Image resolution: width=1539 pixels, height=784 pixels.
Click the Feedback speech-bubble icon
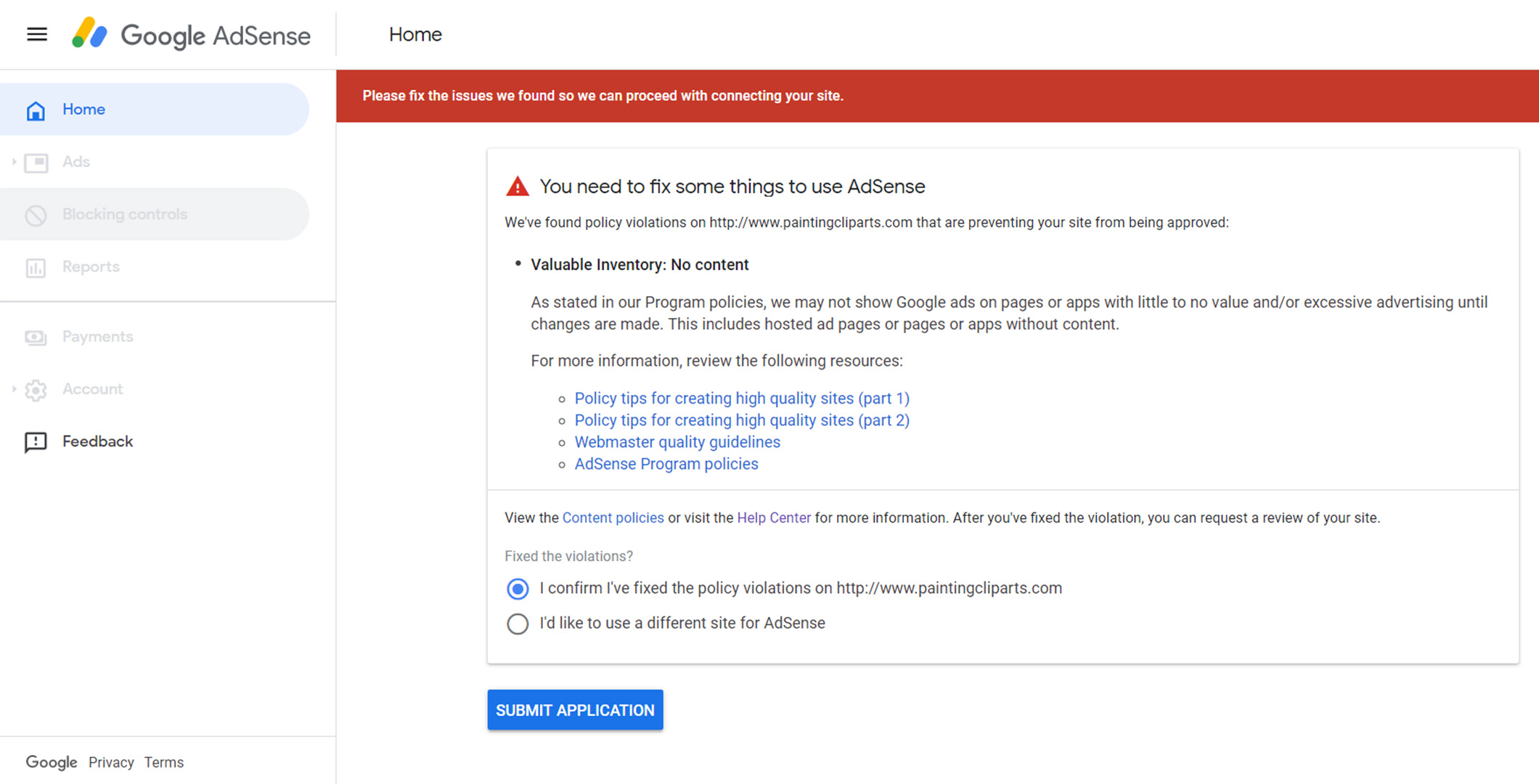point(36,442)
